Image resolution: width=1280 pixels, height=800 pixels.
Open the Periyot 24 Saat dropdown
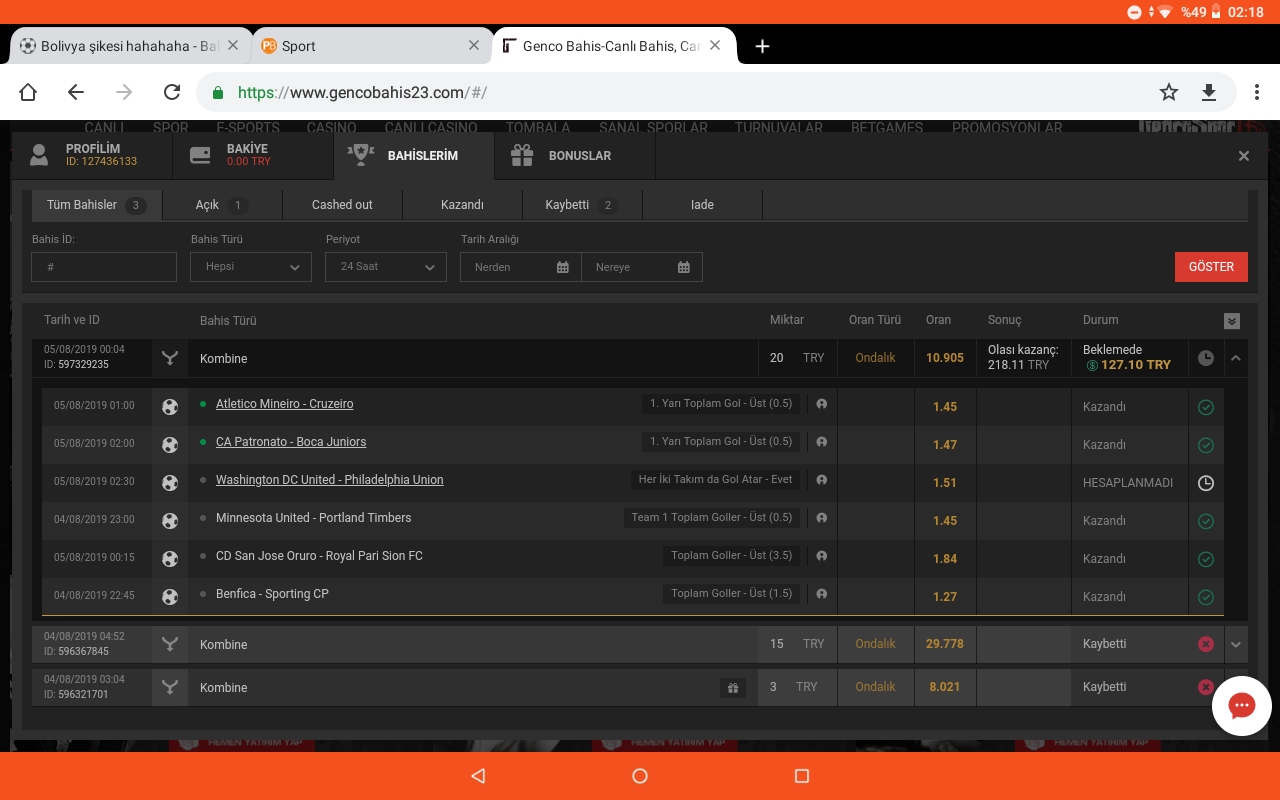(x=386, y=267)
